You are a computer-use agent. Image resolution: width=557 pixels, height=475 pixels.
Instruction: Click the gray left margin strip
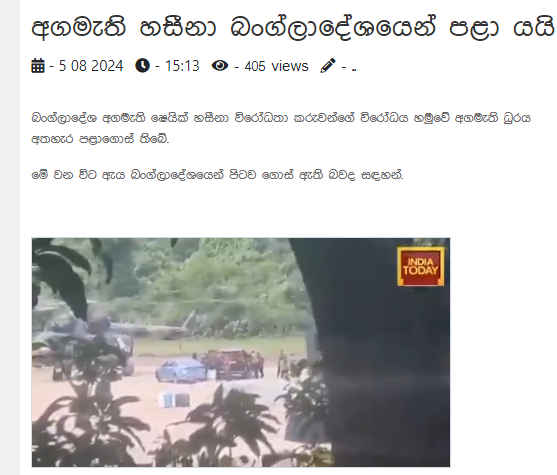[x=10, y=237]
